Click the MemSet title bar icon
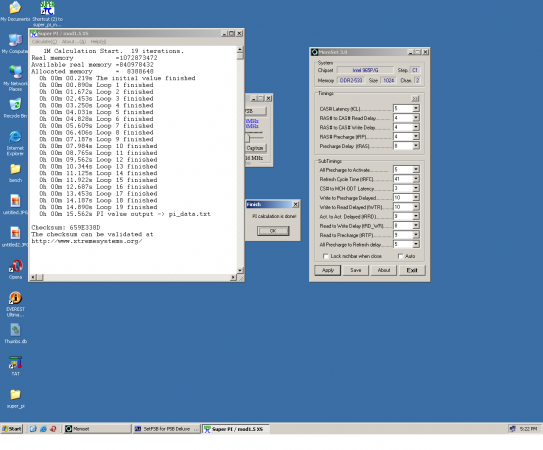The width and height of the screenshot is (543, 450). 314,52
